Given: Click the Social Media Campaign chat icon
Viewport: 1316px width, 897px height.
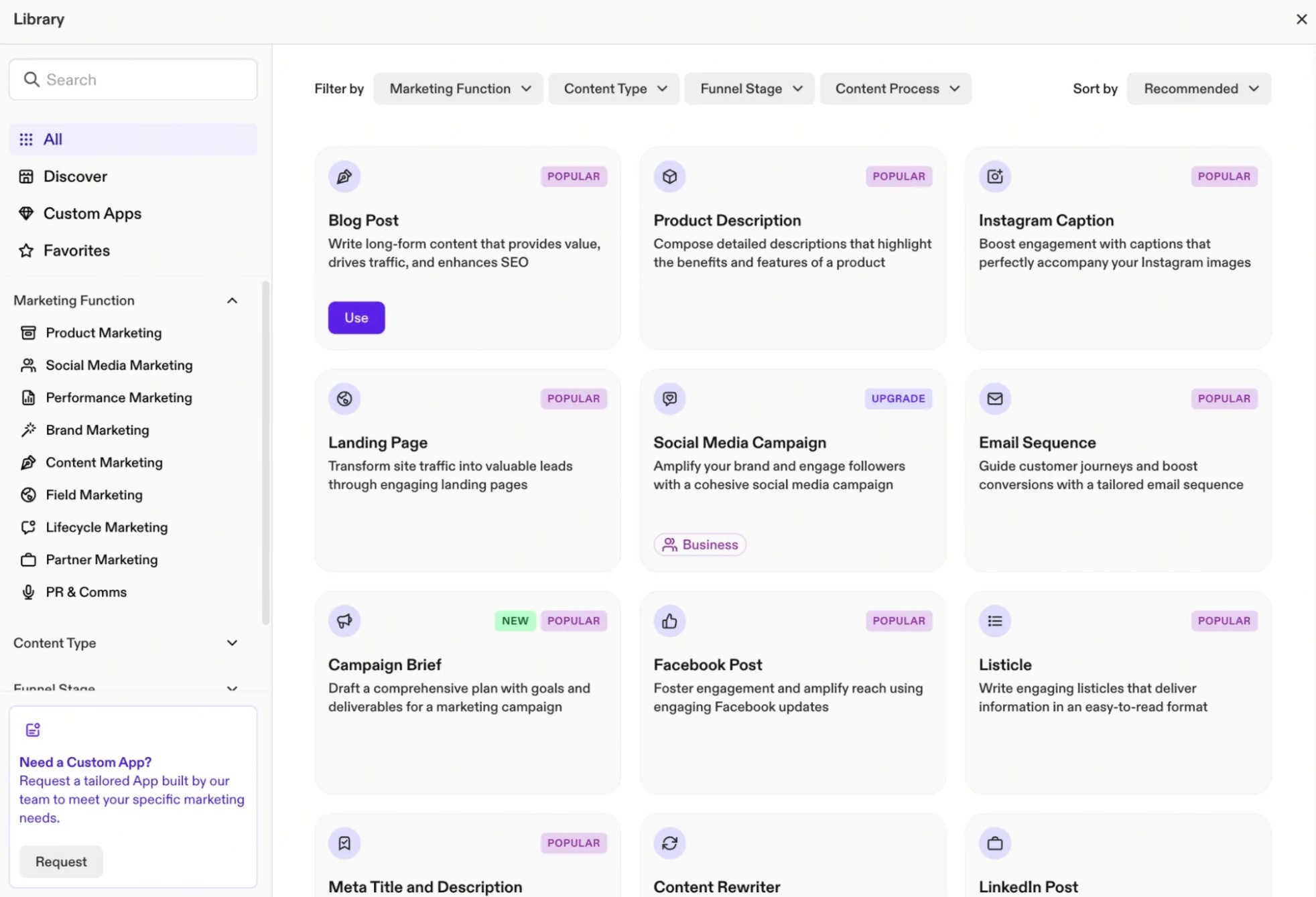Looking at the screenshot, I should coord(669,399).
